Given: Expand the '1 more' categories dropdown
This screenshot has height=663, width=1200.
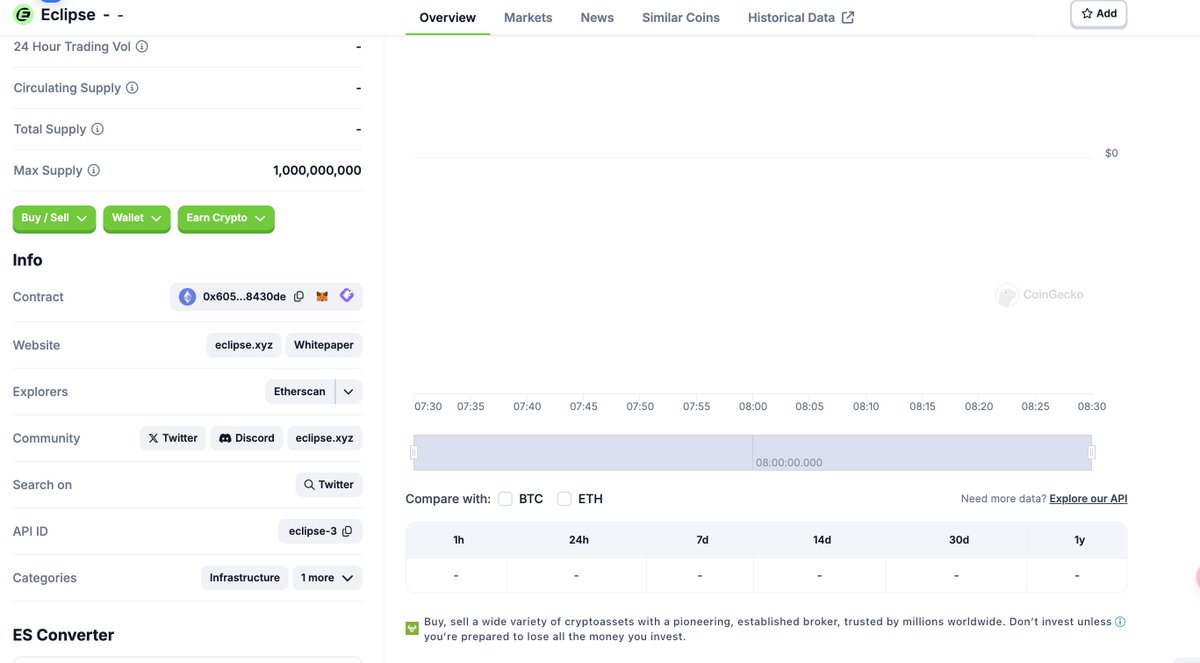Looking at the screenshot, I should point(327,578).
